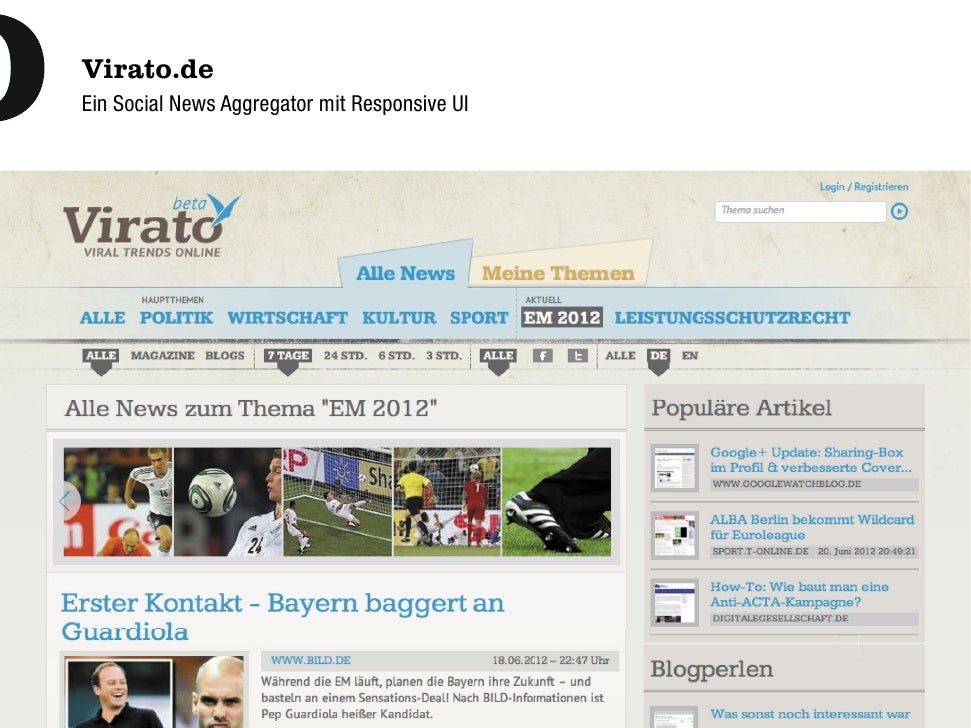Open Was sonst noch interessant war link
Viewport: 971px width, 728px height.
click(810, 714)
